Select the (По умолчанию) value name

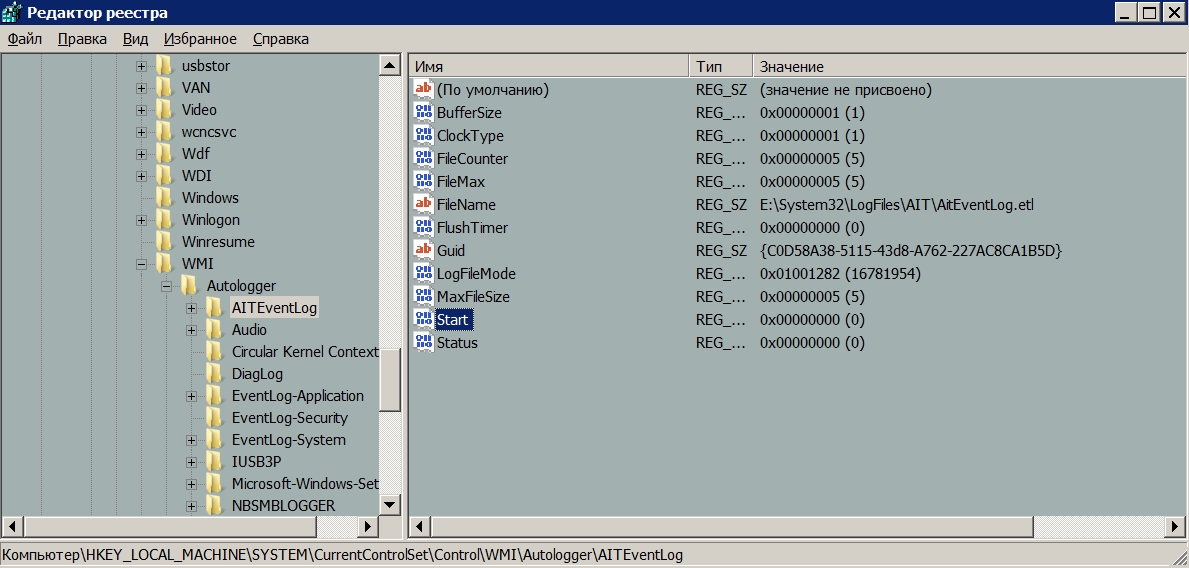[x=493, y=89]
